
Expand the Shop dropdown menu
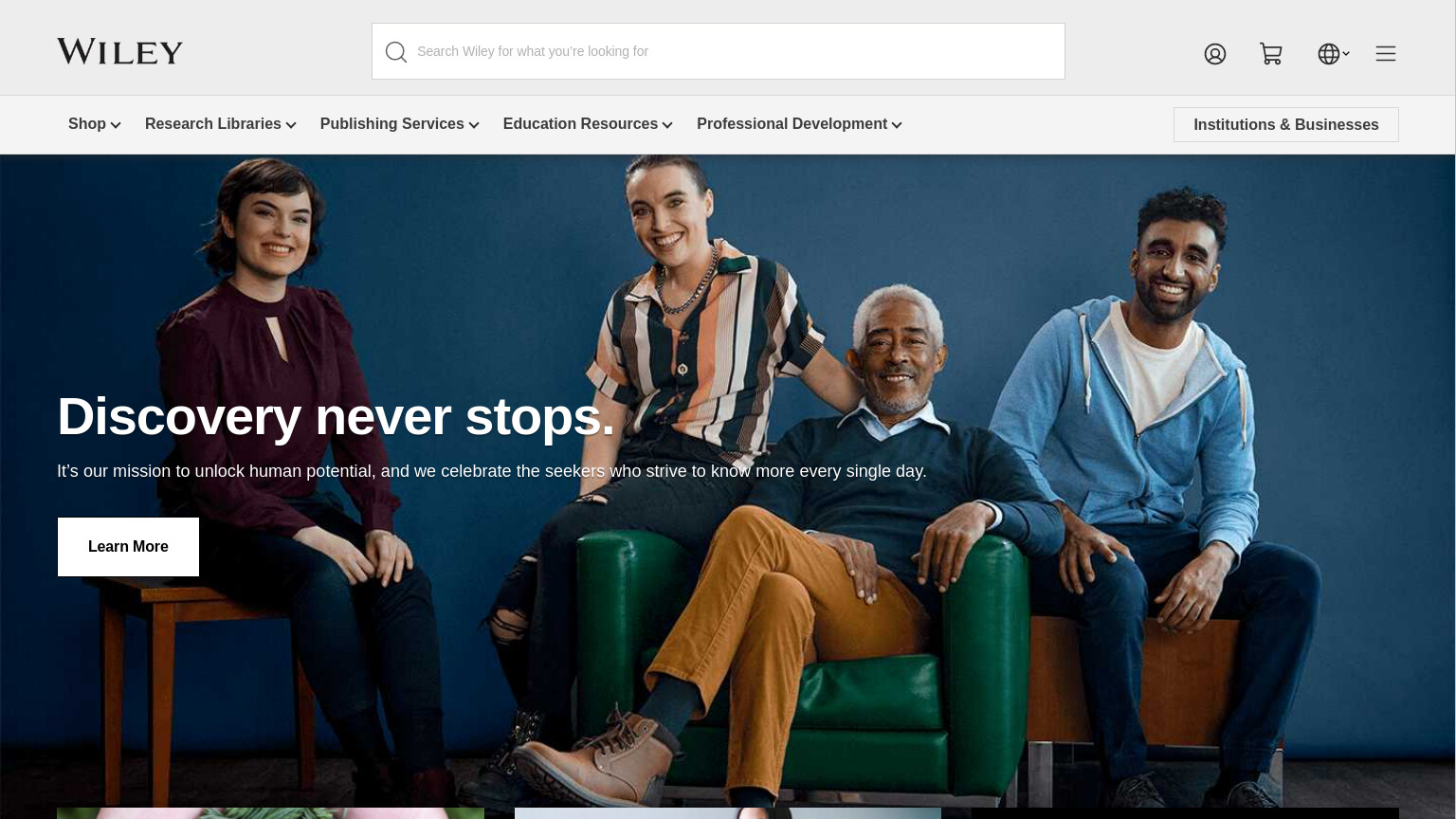point(94,124)
